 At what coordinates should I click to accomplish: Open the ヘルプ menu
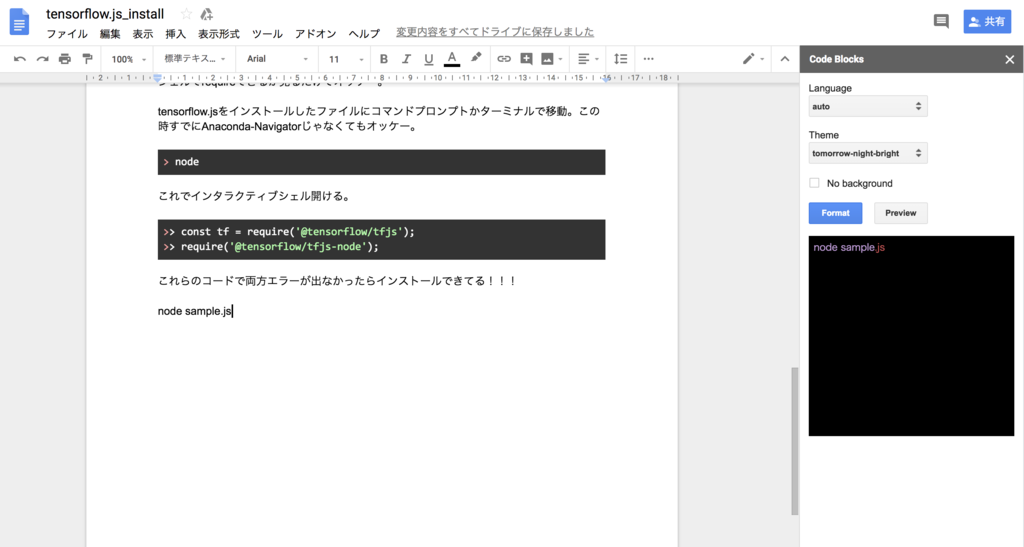[364, 34]
